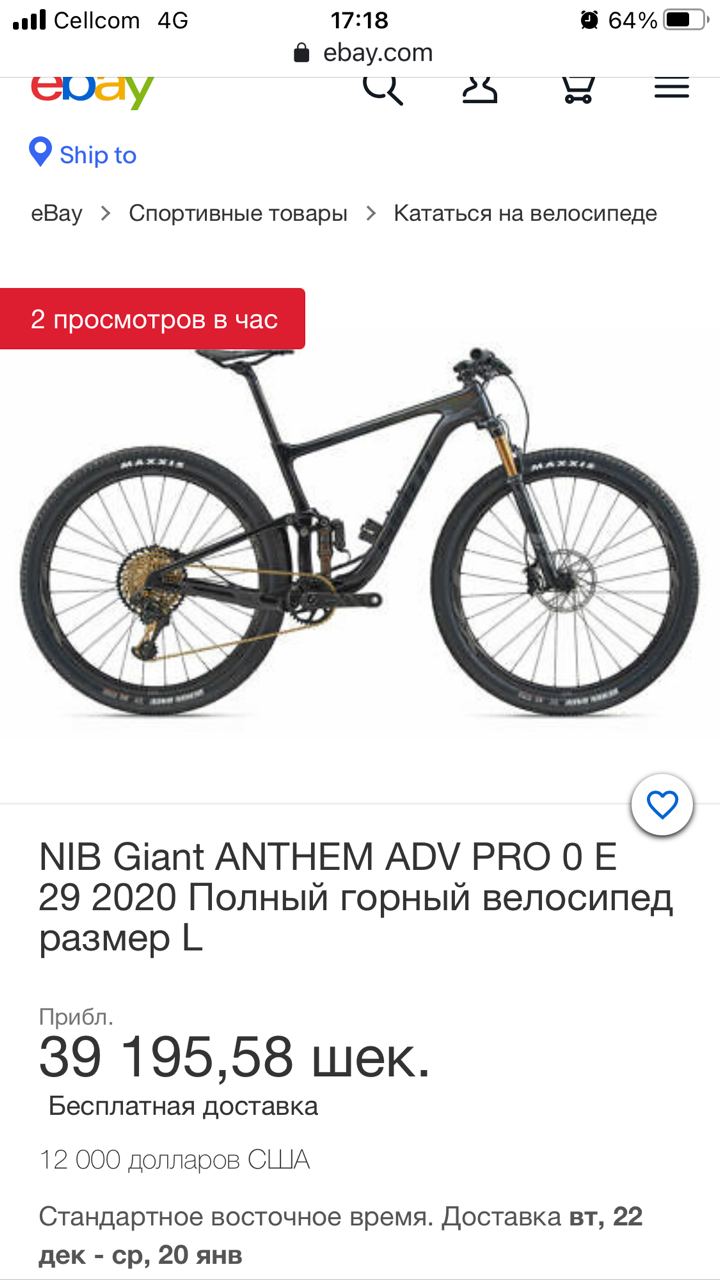
Task: Expand chevron after Спортивные товары breadcrumb
Action: (x=371, y=213)
